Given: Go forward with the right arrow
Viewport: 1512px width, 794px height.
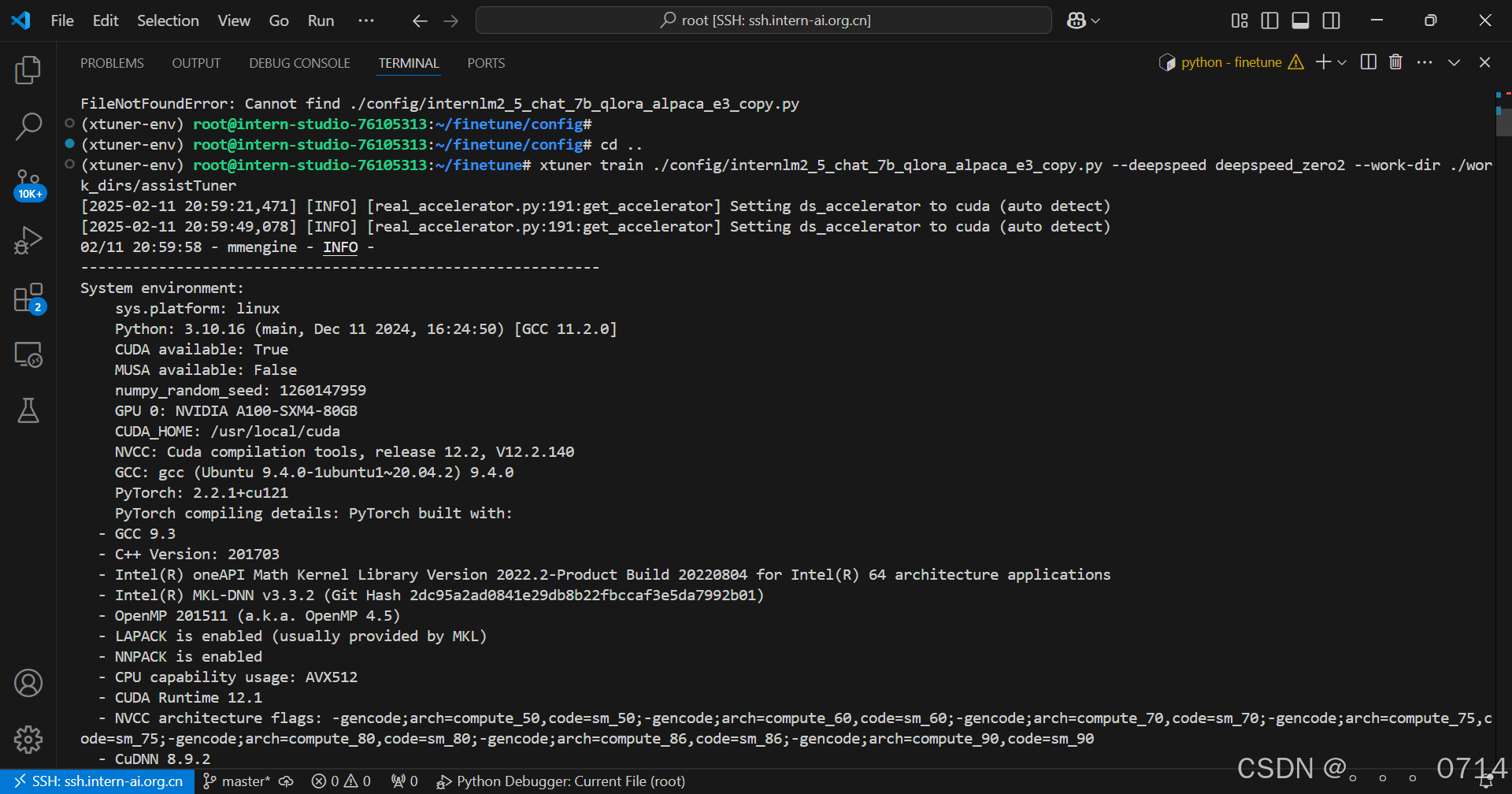Looking at the screenshot, I should [x=451, y=21].
